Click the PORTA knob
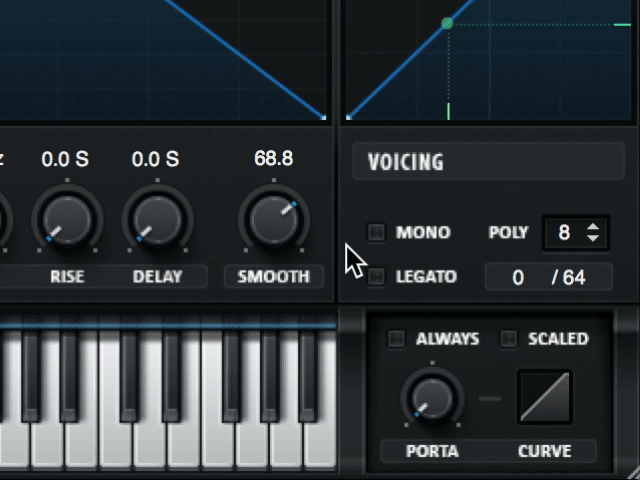The height and width of the screenshot is (480, 640). 432,398
